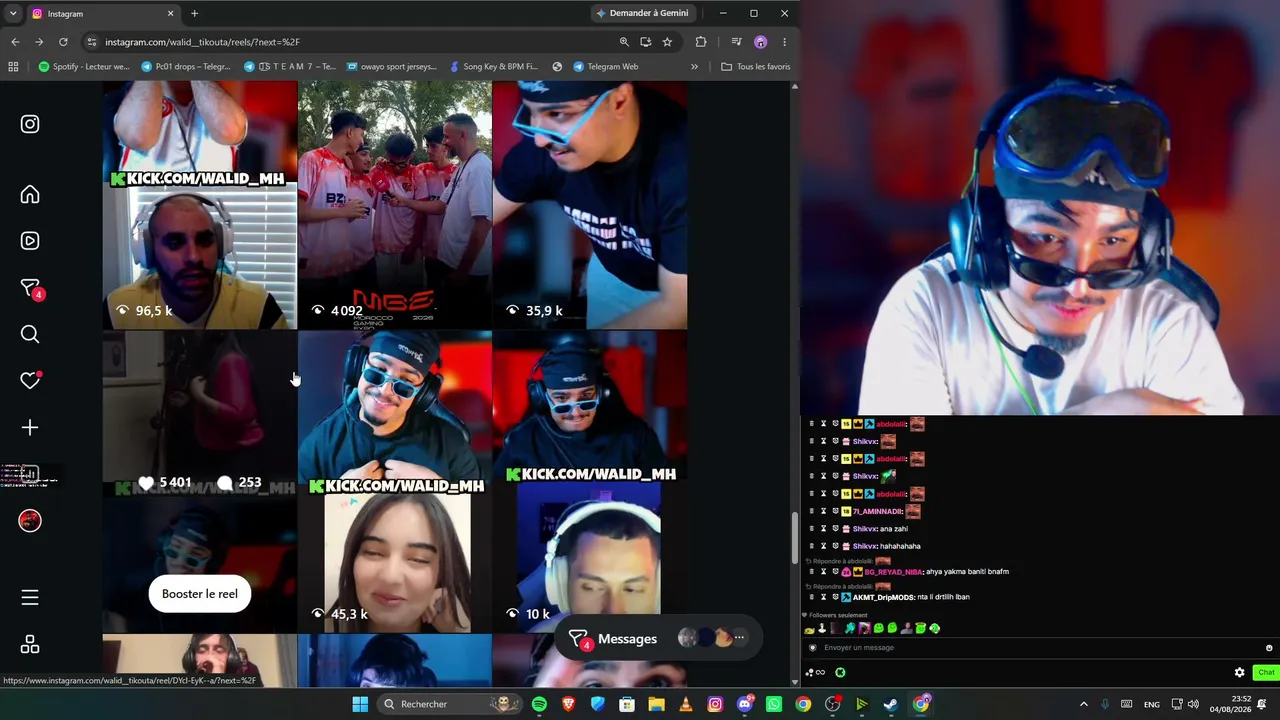Show hidden system tray icons chevron

[1083, 704]
